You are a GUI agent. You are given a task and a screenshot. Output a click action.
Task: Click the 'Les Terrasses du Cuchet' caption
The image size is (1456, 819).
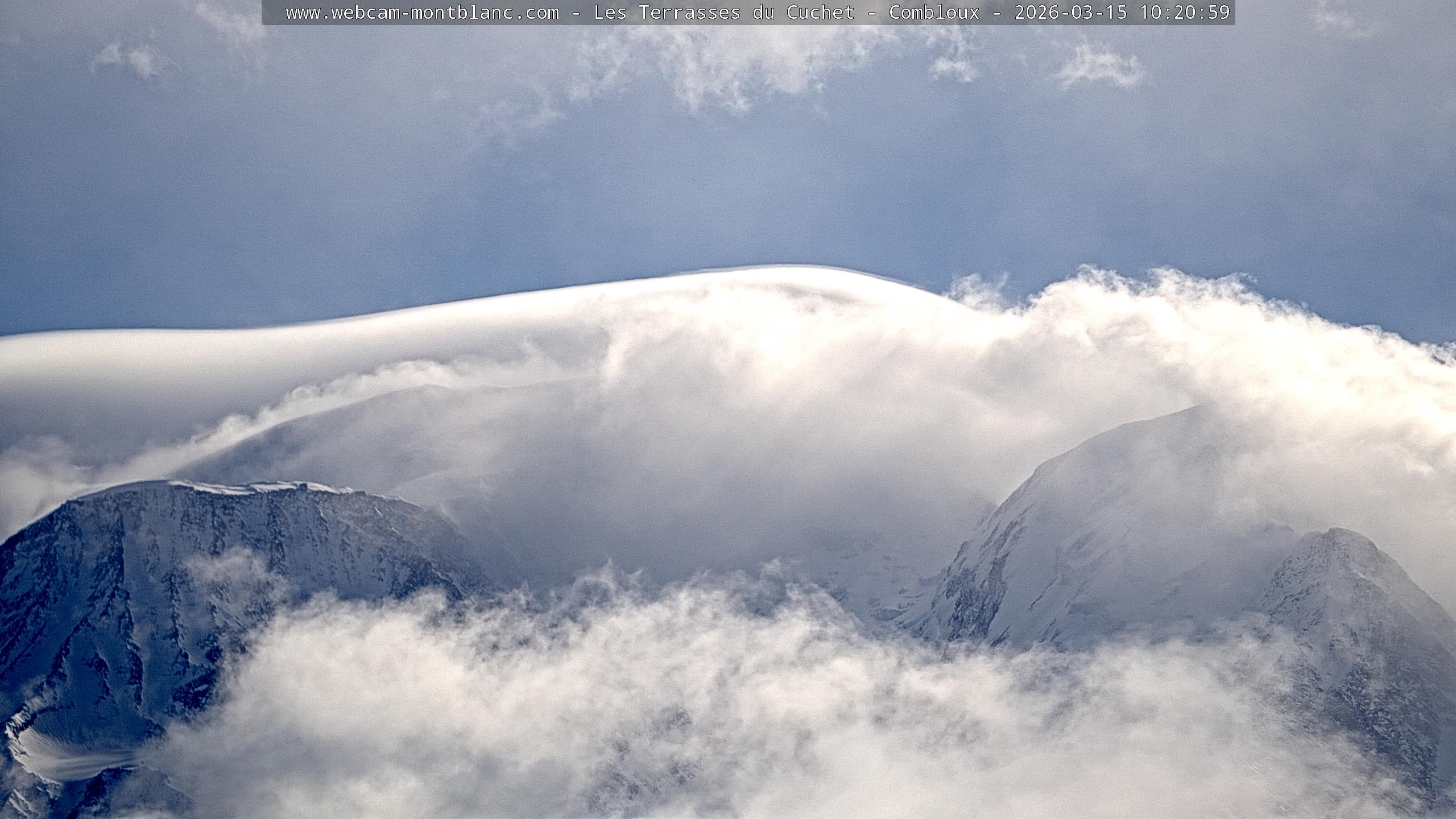(723, 13)
